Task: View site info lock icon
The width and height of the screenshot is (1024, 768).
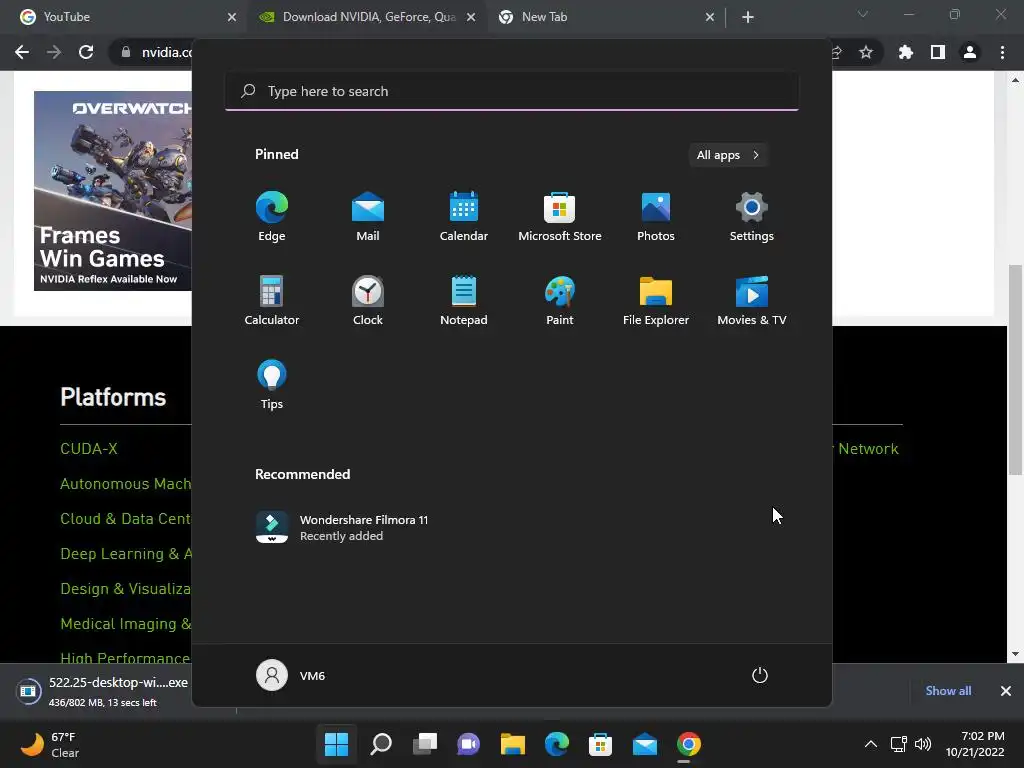Action: (x=125, y=52)
